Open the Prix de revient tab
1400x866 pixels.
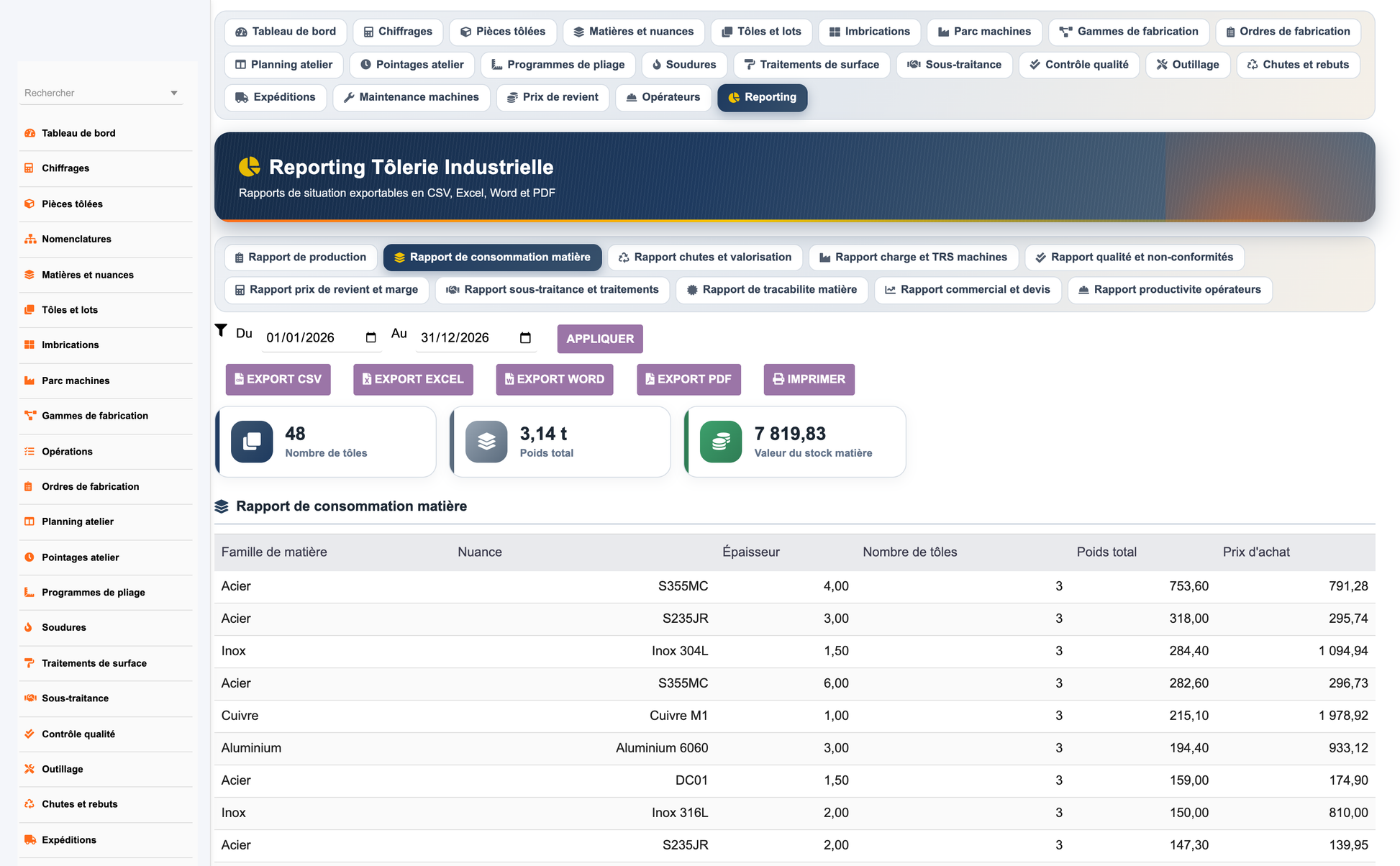[553, 97]
